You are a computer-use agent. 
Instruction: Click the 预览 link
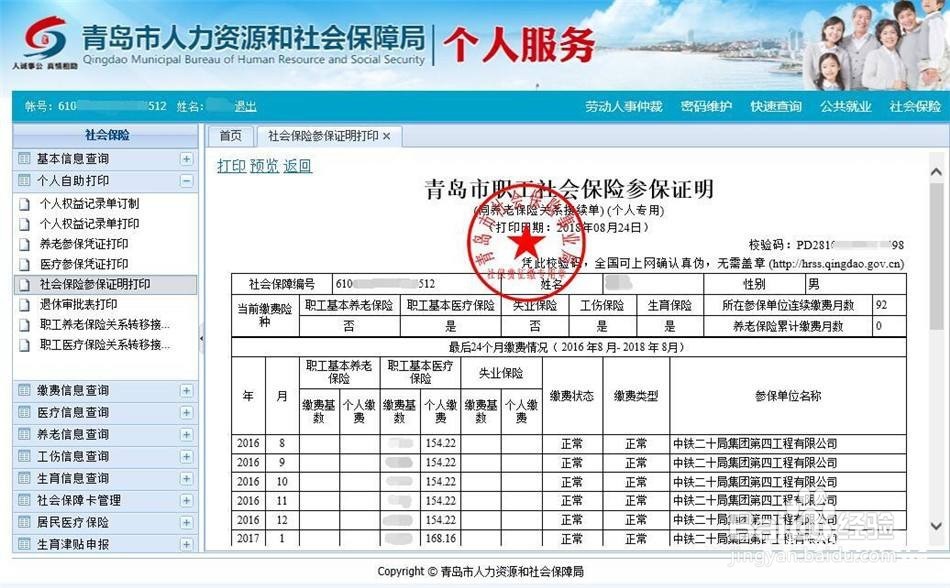pos(264,166)
